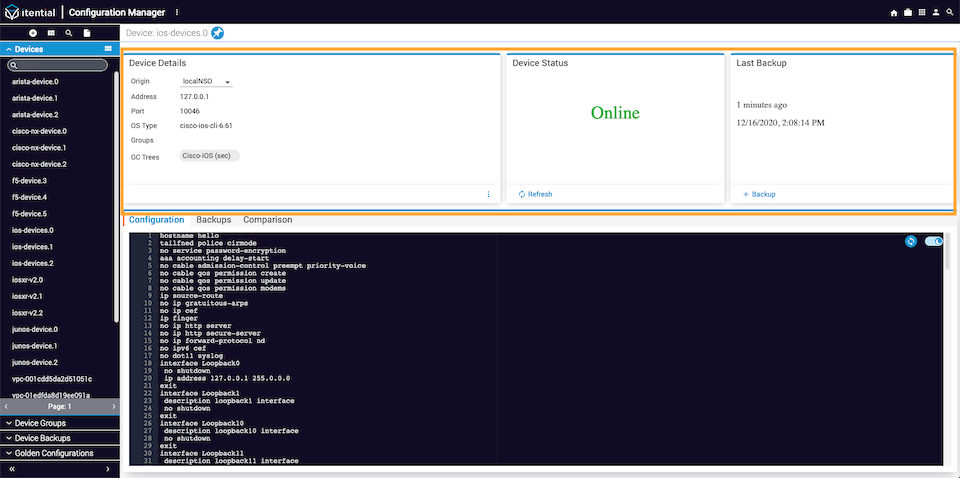Click backup timestamp 12/16/2020, 2:08:14 PM
The width and height of the screenshot is (960, 478).
pos(781,122)
